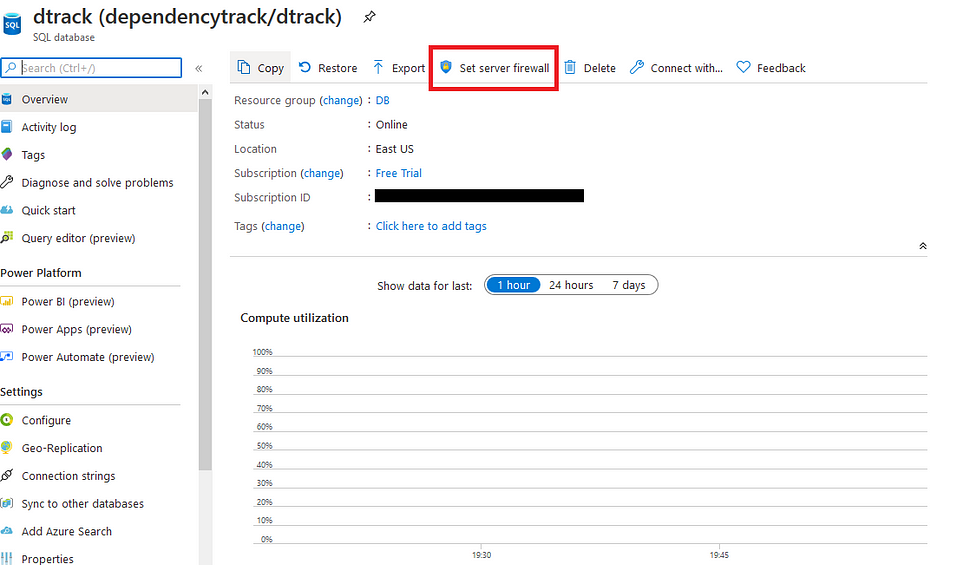Image resolution: width=963 pixels, height=565 pixels.
Task: Click the Delete trash can icon
Action: point(570,67)
